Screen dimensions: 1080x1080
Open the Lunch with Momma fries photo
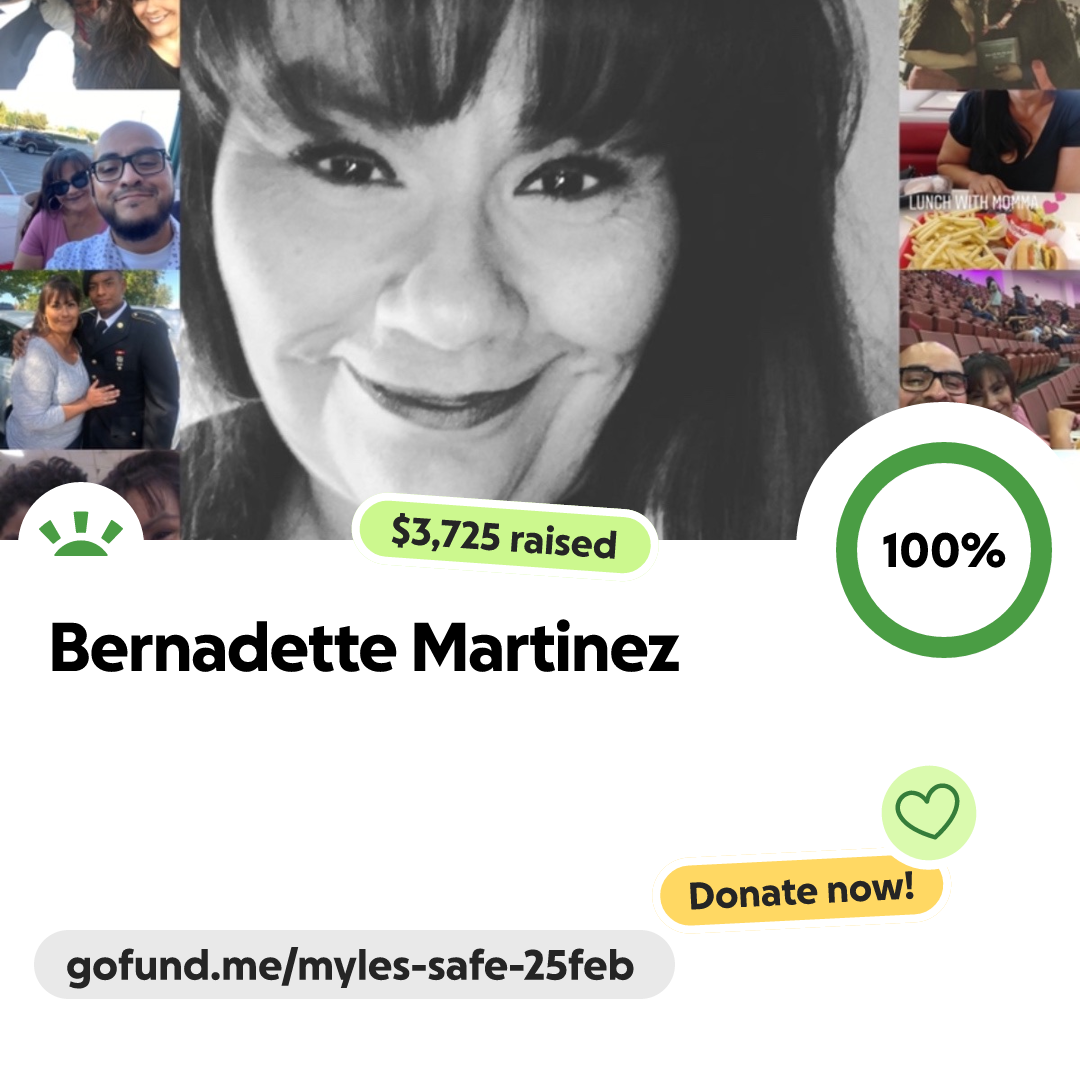pos(989,231)
